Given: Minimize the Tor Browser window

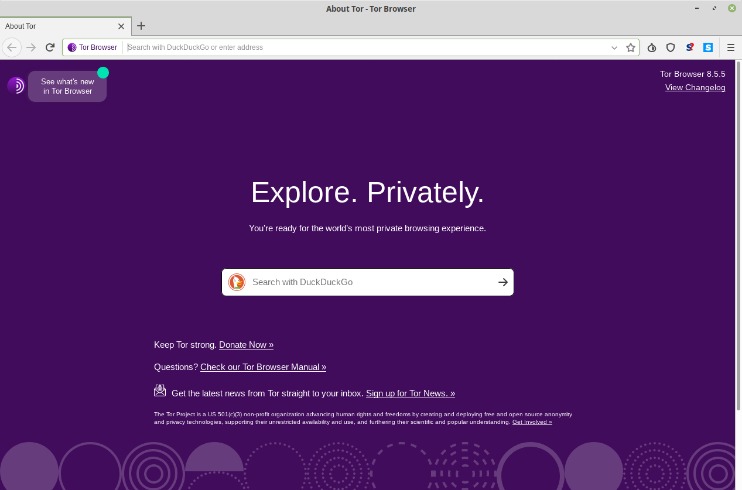Looking at the screenshot, I should coord(697,9).
